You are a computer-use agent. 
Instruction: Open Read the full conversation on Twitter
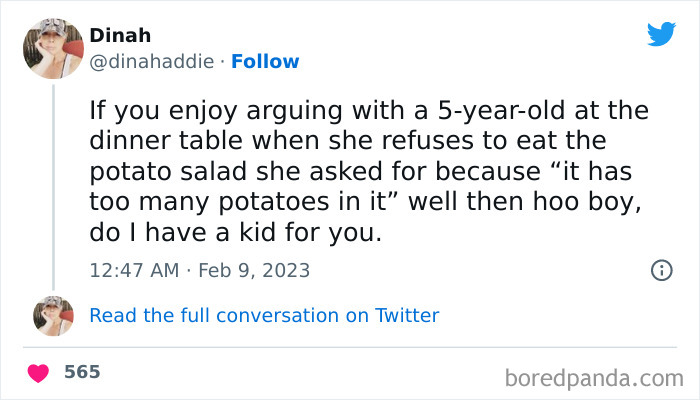[264, 316]
